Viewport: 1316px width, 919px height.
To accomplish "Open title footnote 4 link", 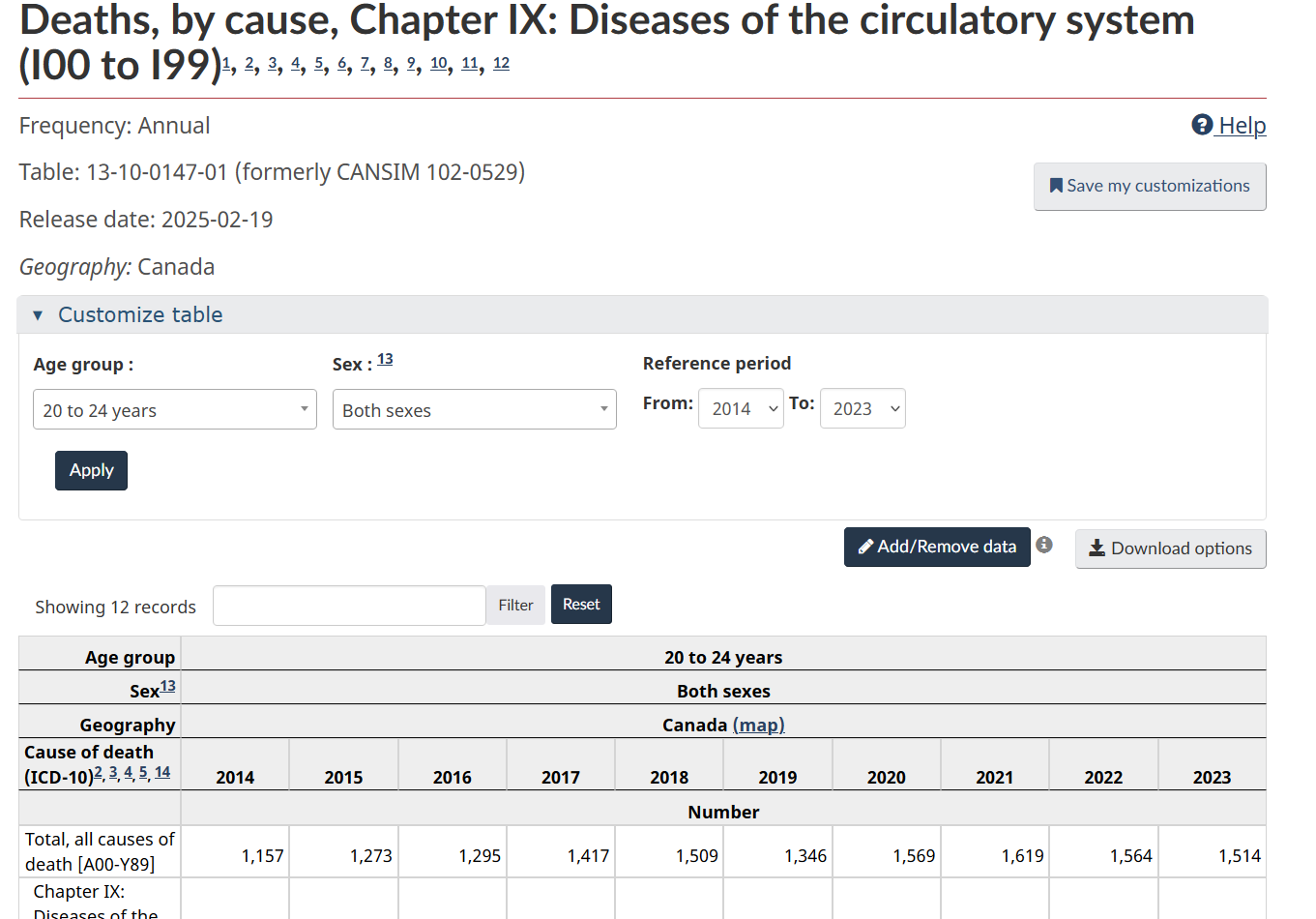I will point(296,63).
